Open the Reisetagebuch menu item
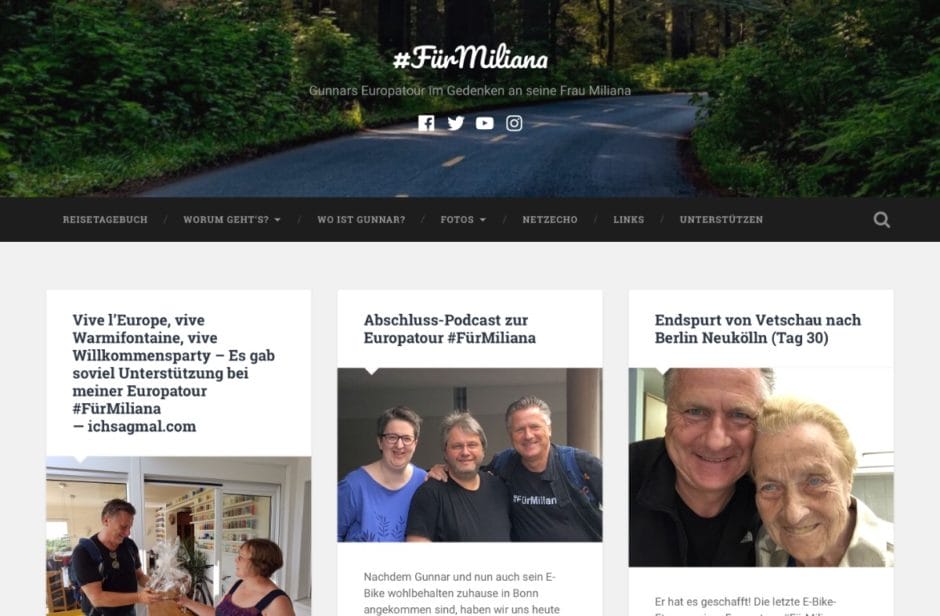 (105, 220)
